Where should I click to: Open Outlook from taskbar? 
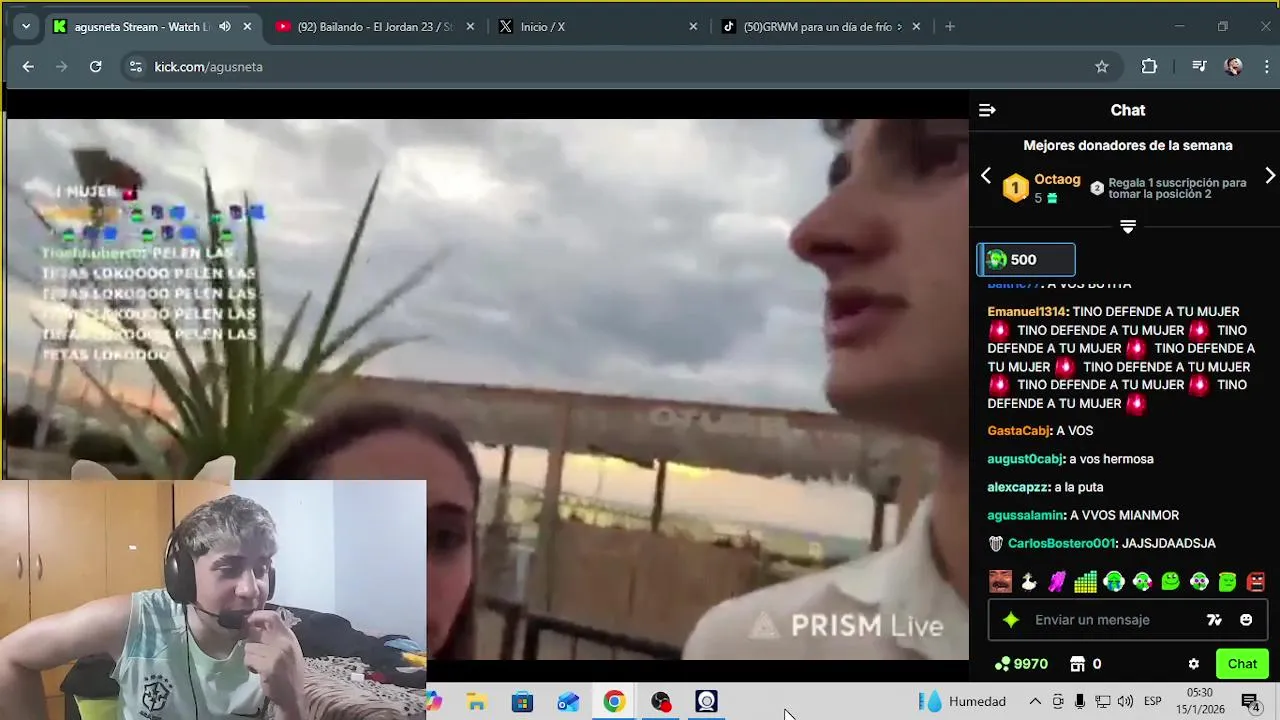(x=568, y=702)
